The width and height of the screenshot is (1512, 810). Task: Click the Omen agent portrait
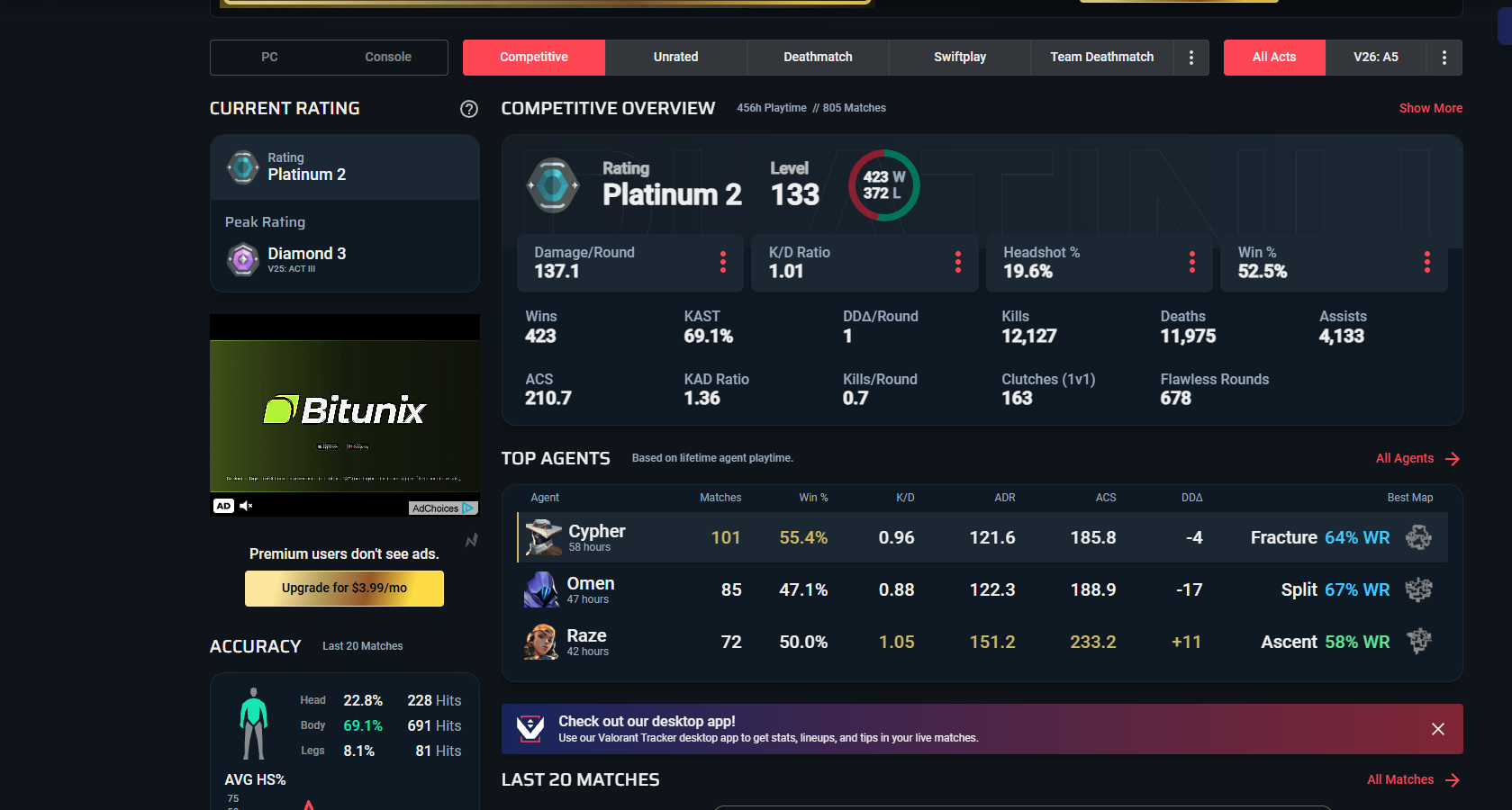[x=541, y=589]
